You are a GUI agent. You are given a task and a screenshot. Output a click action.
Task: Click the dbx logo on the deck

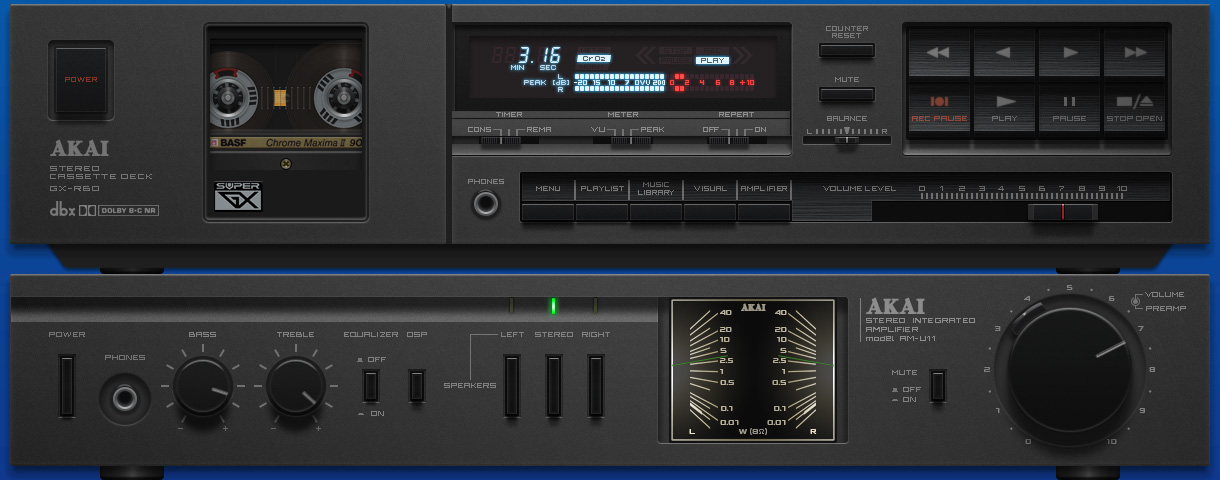pyautogui.click(x=64, y=210)
